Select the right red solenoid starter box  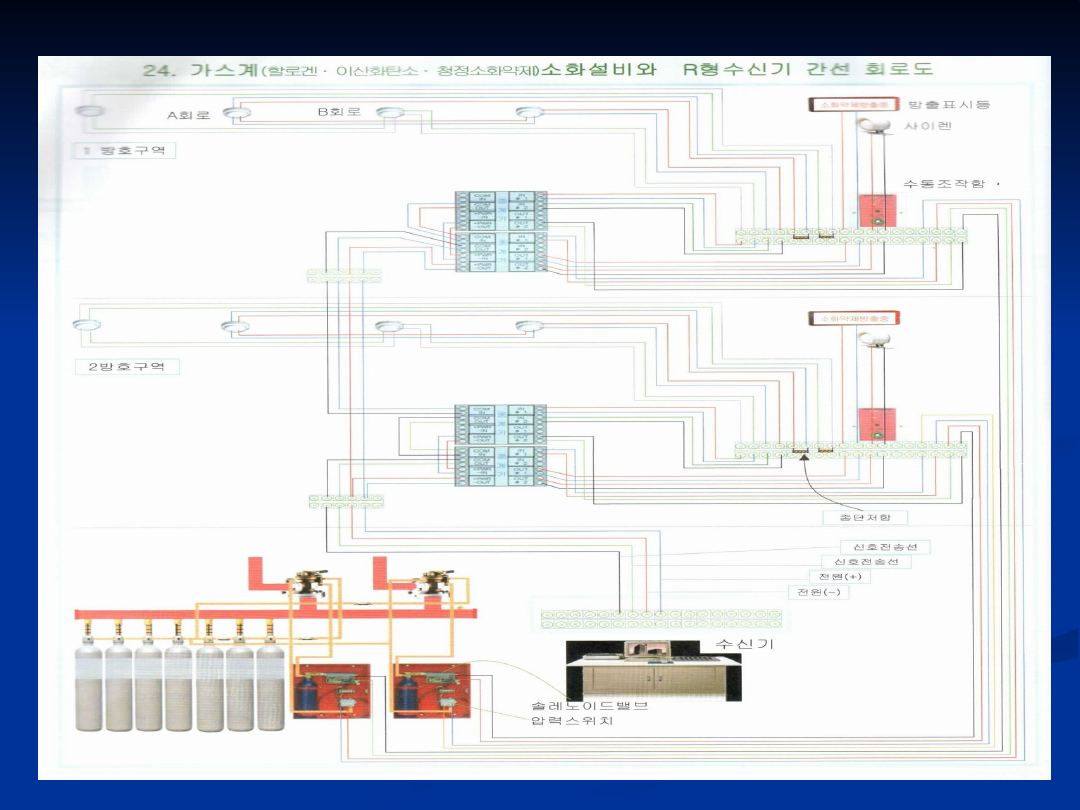tap(432, 691)
